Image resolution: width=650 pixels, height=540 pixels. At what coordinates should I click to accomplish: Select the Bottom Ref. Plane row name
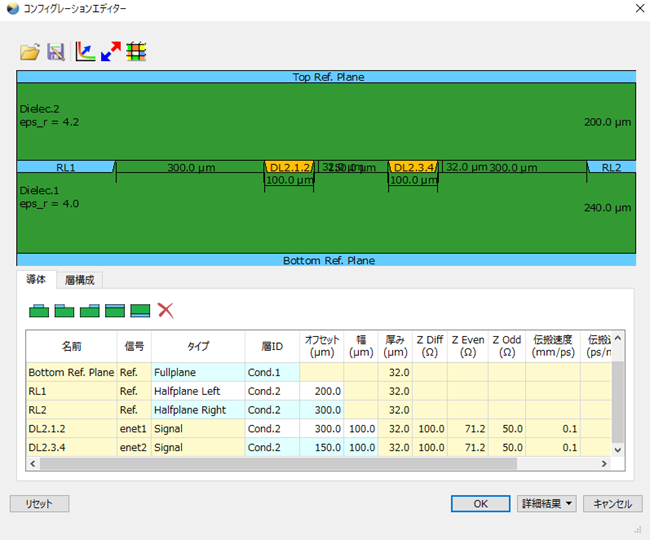pos(71,372)
